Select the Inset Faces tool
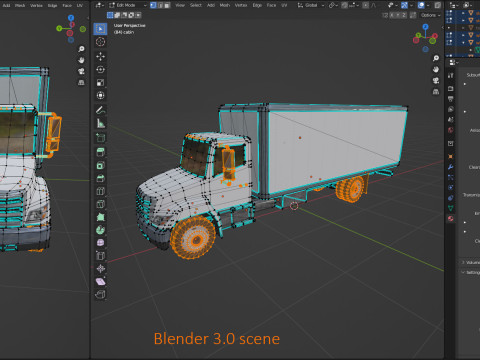The width and height of the screenshot is (480, 360). (100, 165)
